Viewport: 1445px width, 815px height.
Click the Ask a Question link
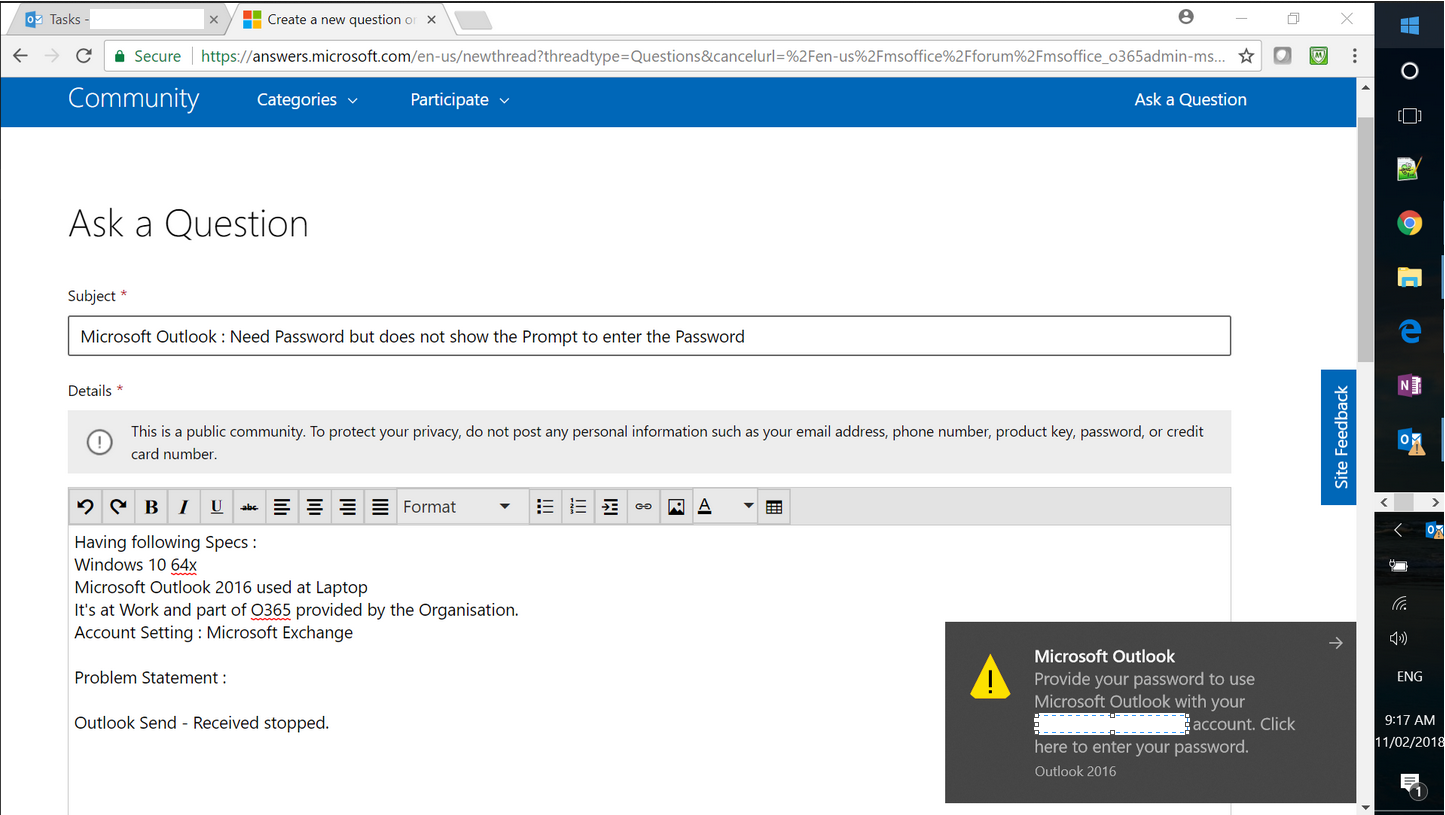pyautogui.click(x=1190, y=100)
